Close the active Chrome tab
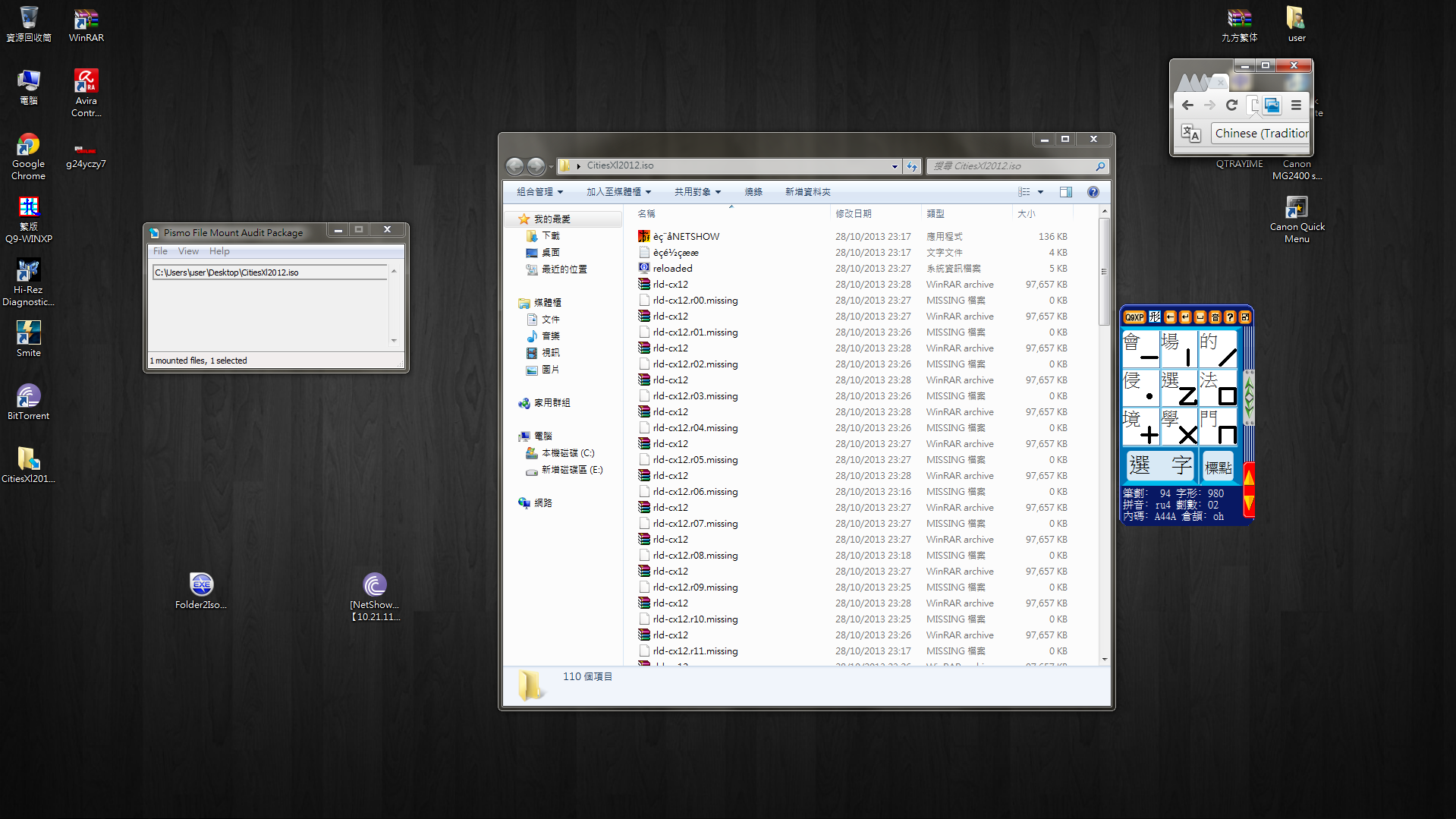Screen dimensions: 1456x819 point(1220,82)
